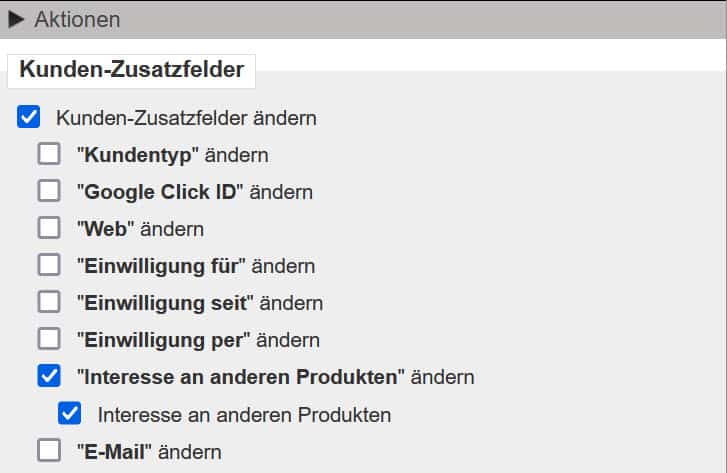Enable the Kundentyp ändern checkbox
The height and width of the screenshot is (473, 727).
49,155
